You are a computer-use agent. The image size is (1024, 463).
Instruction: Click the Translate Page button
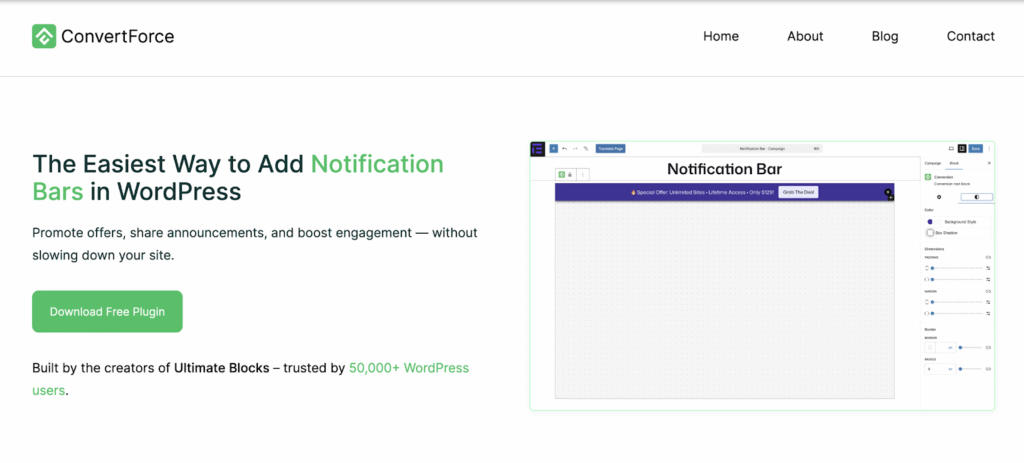[611, 148]
